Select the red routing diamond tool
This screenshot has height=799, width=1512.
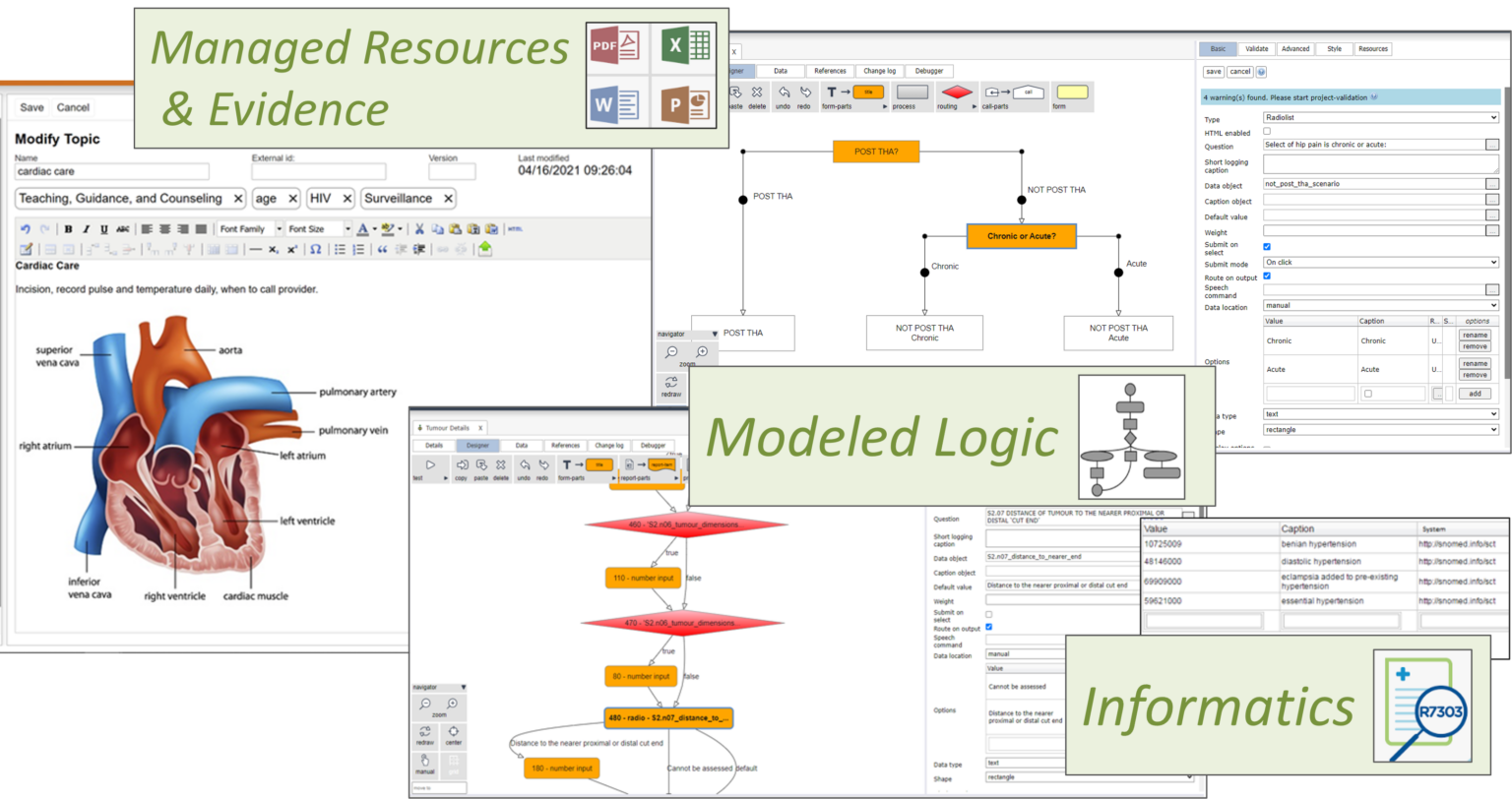pyautogui.click(x=956, y=92)
